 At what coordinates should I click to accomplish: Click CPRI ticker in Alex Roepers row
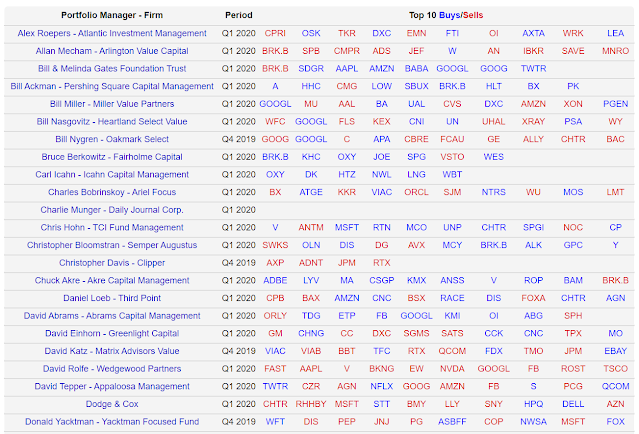pos(275,33)
